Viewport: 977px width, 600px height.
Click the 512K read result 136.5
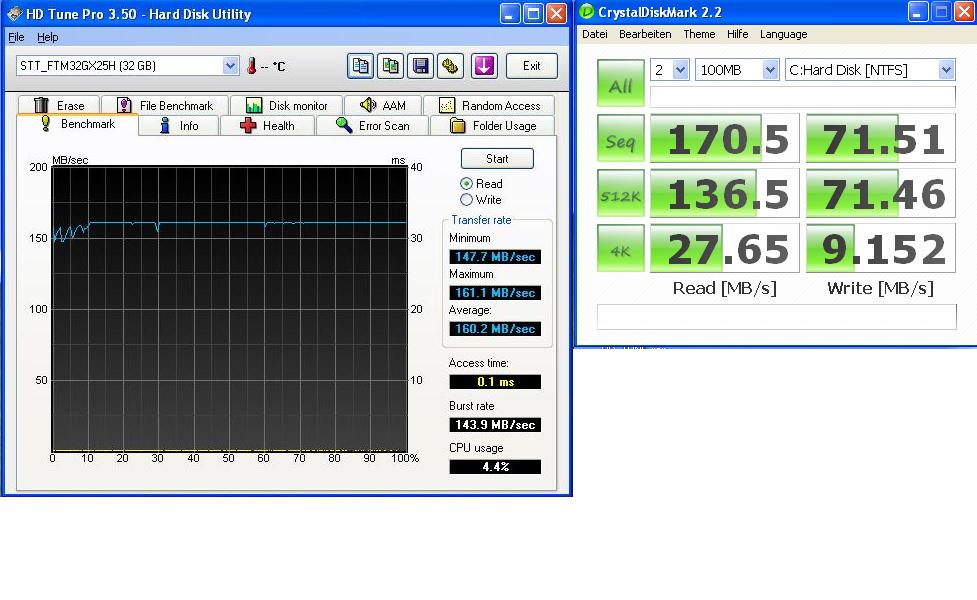pyautogui.click(x=725, y=194)
